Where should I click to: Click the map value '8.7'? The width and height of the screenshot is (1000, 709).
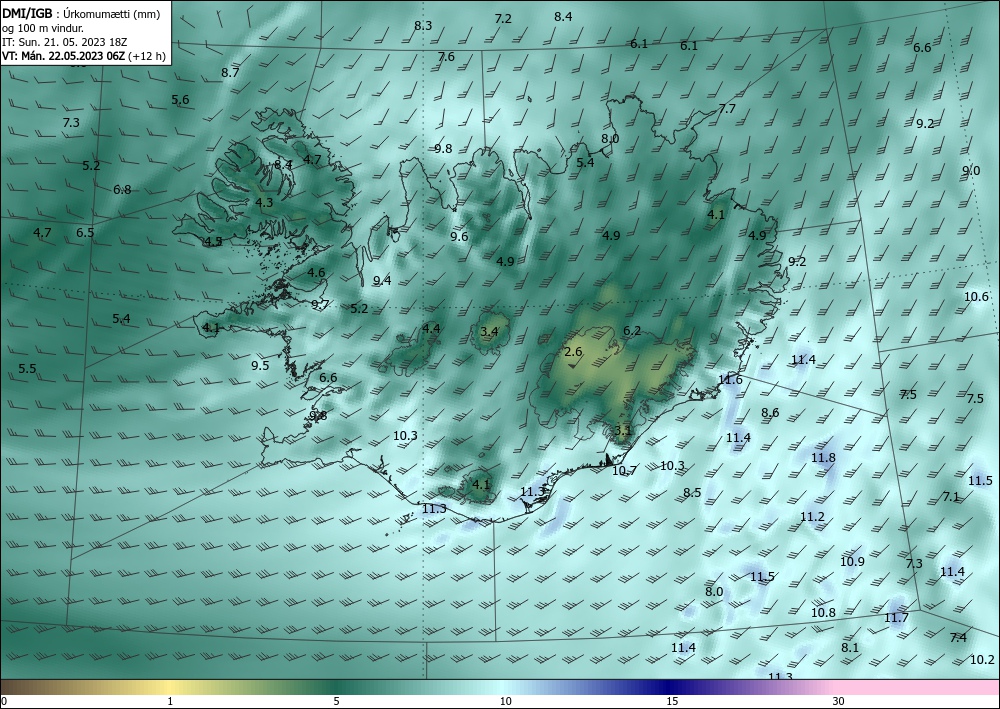(230, 73)
